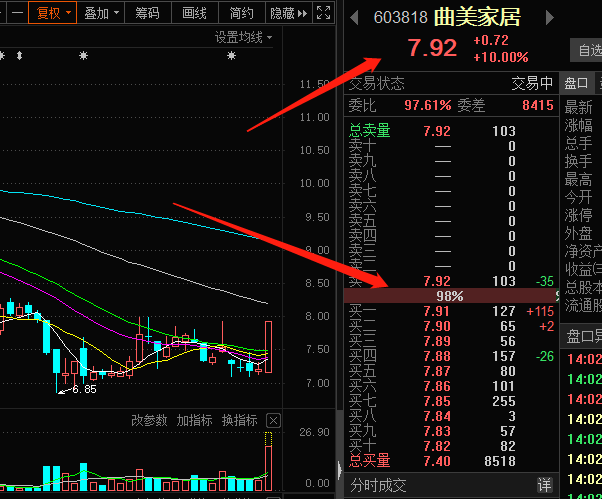Click the latest limit-up candlestick
Image resolution: width=602 pixels, height=499 pixels.
pos(268,347)
